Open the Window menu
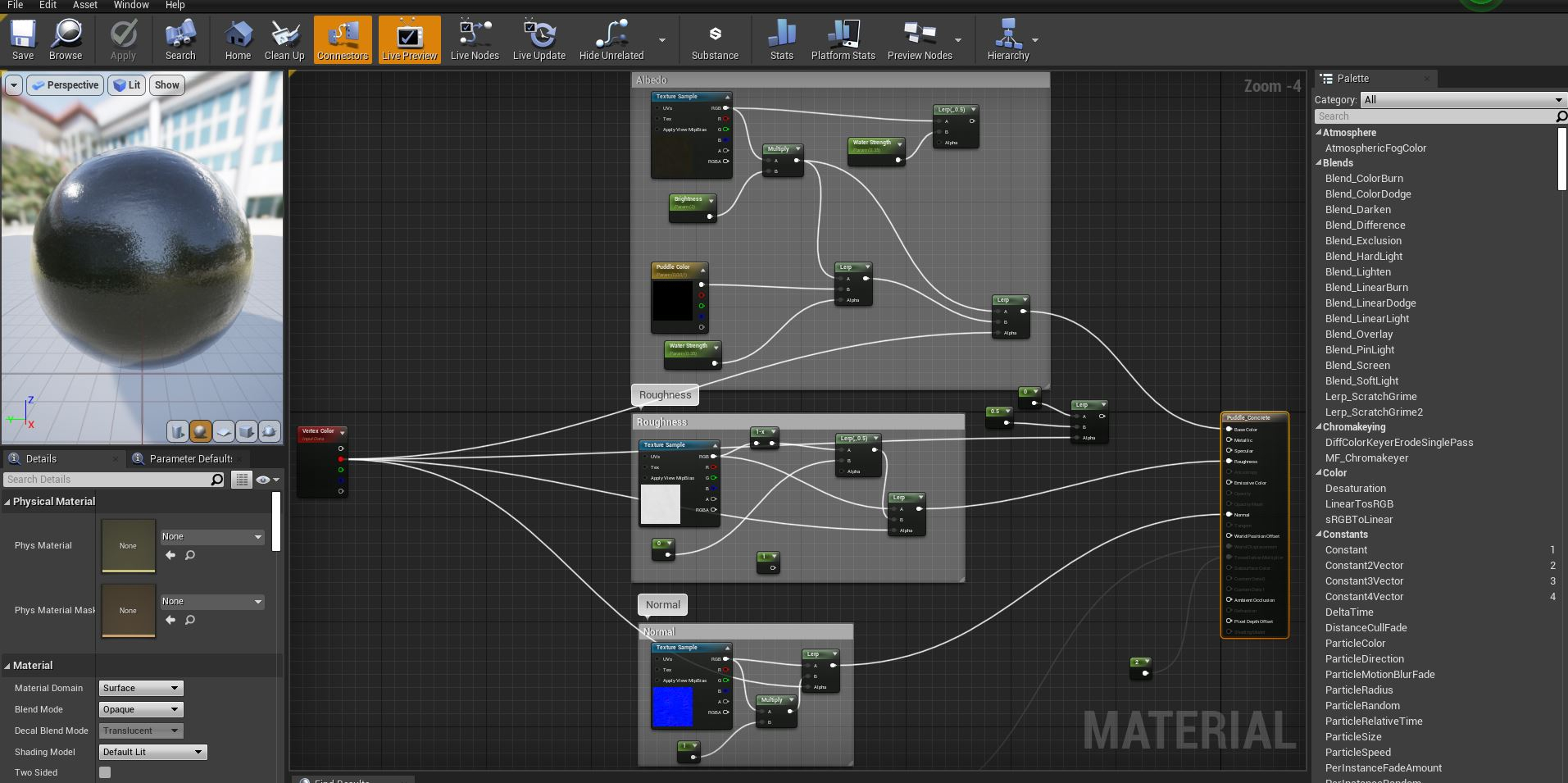Screen dimensions: 1568x783 coord(131,5)
